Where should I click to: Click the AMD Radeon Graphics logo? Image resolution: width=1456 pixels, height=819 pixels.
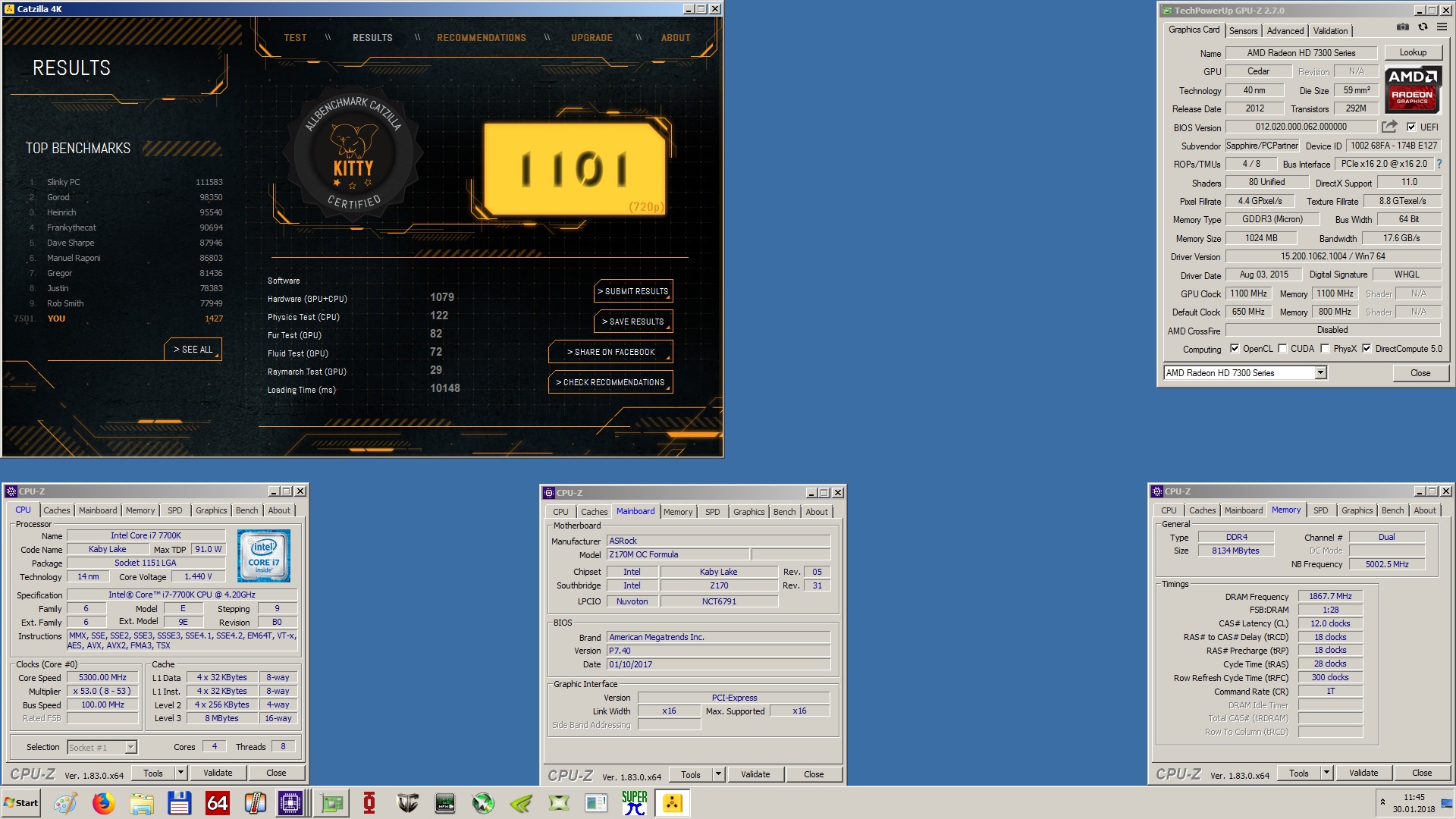tap(1413, 90)
